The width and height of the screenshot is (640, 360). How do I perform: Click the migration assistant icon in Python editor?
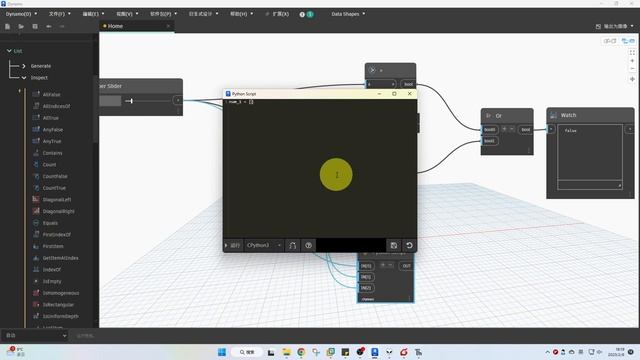coord(292,245)
